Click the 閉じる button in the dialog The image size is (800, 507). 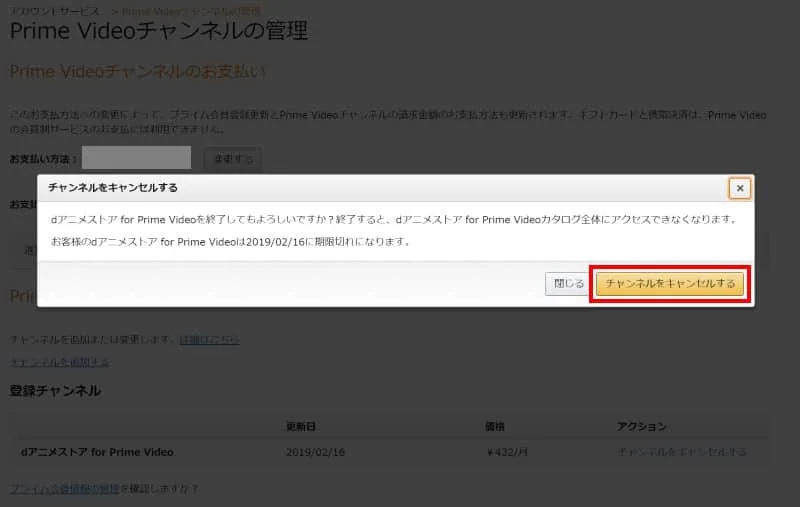(568, 284)
